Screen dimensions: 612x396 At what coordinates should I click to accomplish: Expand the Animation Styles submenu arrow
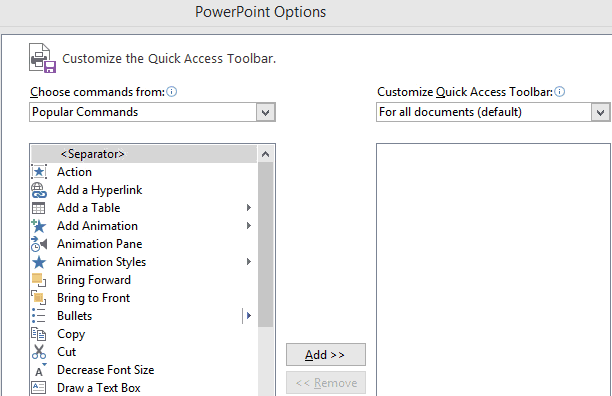coord(249,261)
